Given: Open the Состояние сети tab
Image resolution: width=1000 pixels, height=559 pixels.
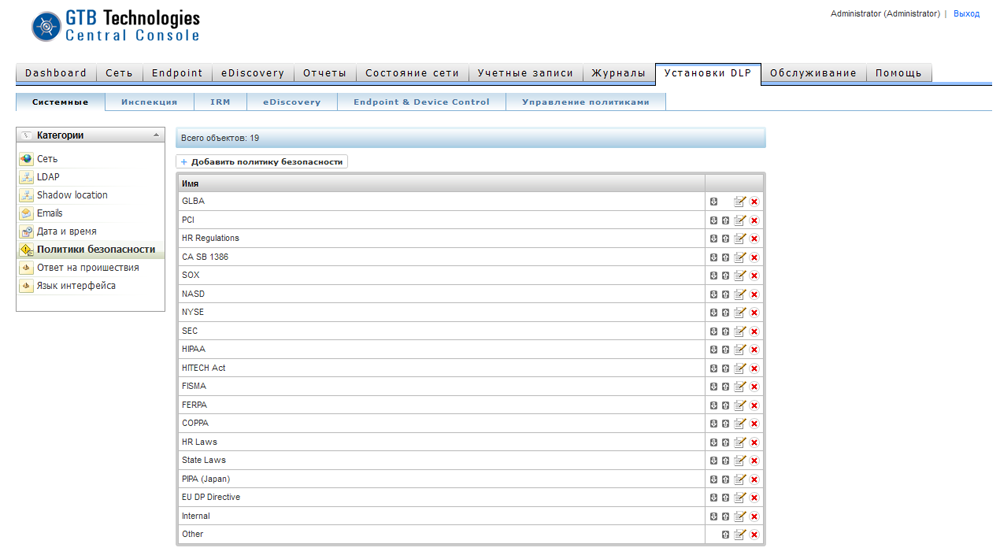Looking at the screenshot, I should (412, 73).
